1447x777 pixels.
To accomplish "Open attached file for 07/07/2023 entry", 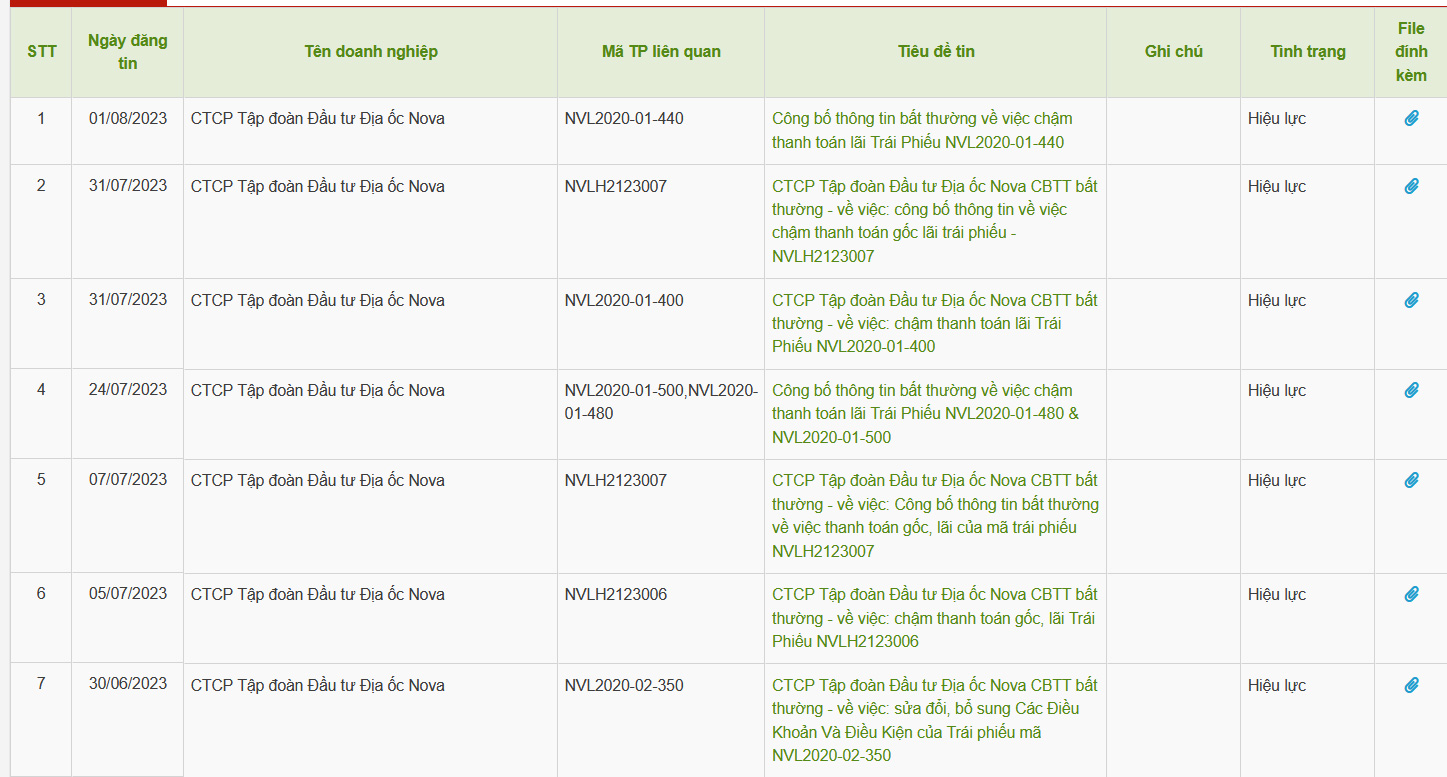I will 1411,480.
